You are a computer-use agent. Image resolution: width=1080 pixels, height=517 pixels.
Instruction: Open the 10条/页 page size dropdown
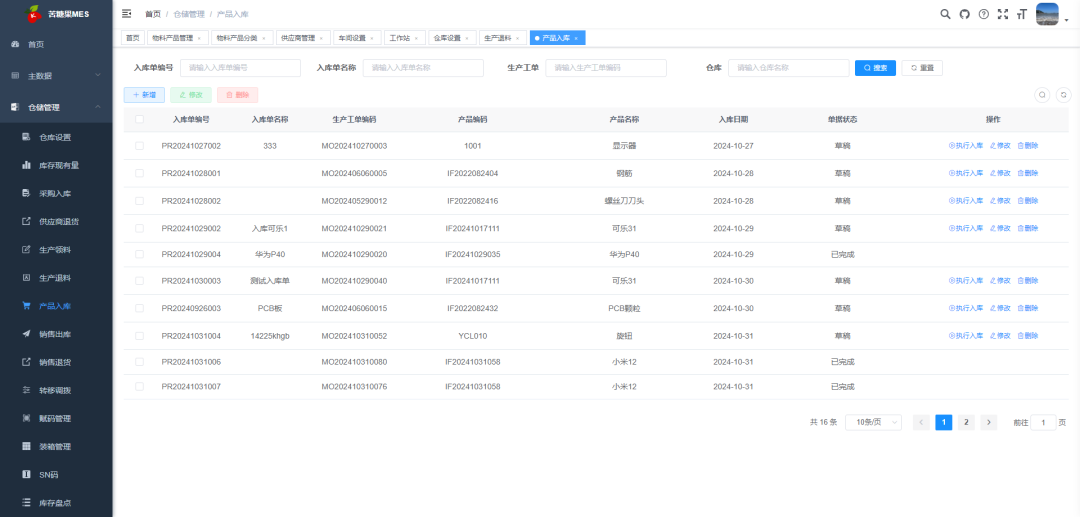pyautogui.click(x=873, y=422)
